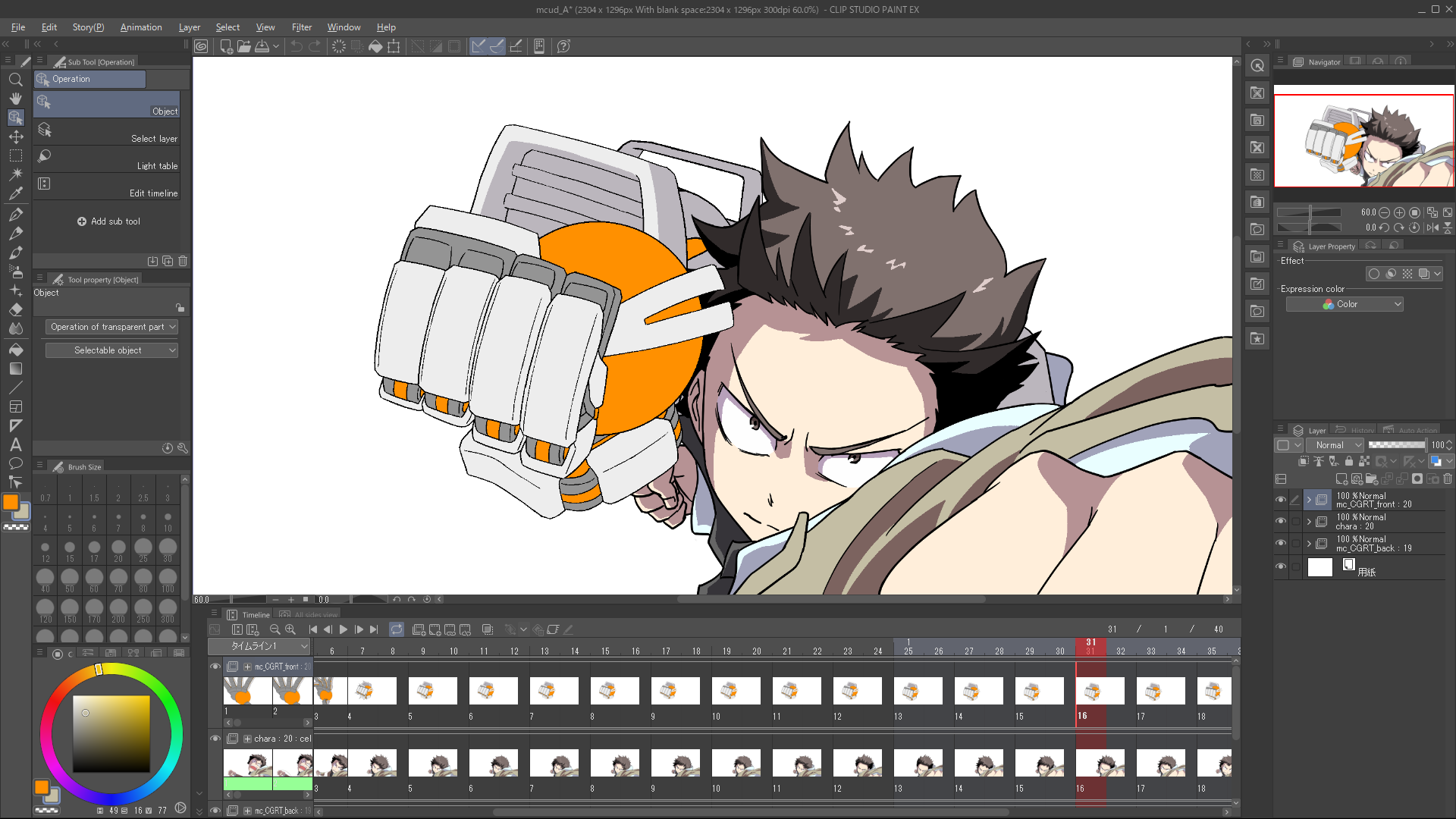Open the Animation menu

[x=141, y=27]
